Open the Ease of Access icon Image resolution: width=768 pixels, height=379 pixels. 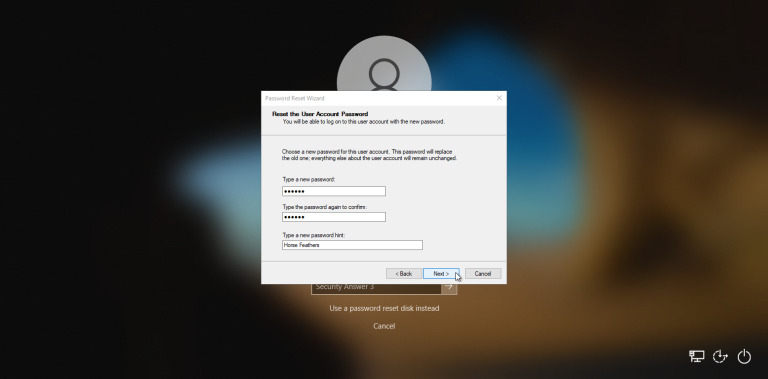coord(720,356)
